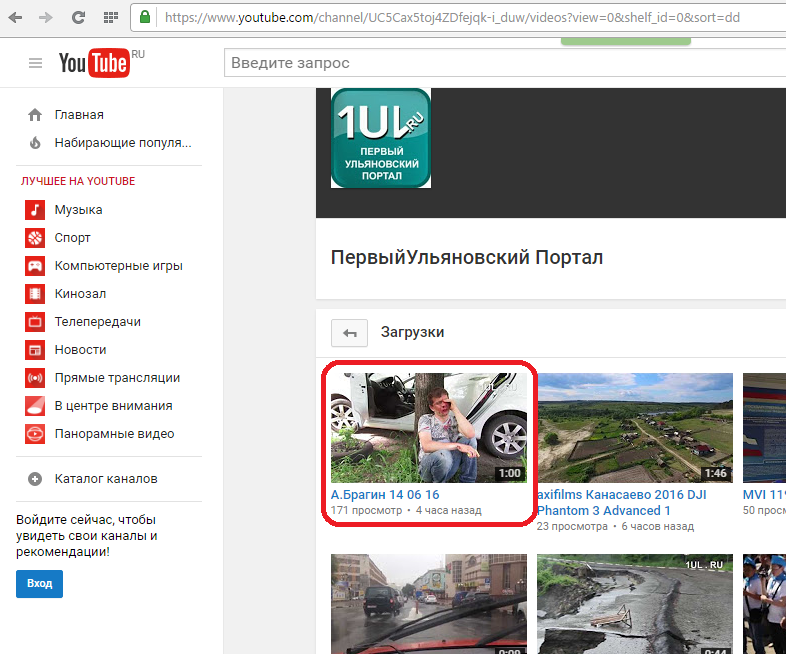
Task: Click '23 просмотра • 6 часов назад' text
Action: (x=616, y=527)
